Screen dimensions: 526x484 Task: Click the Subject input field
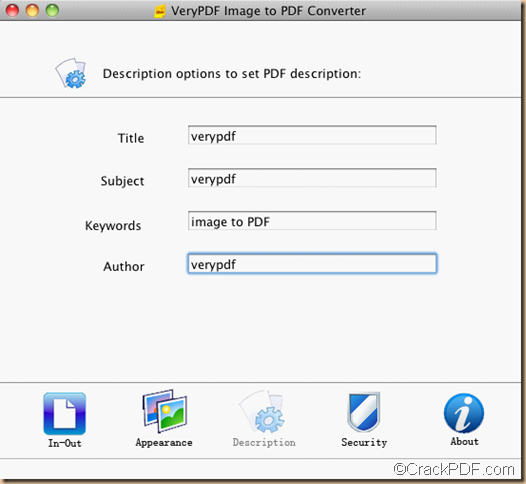pos(312,178)
